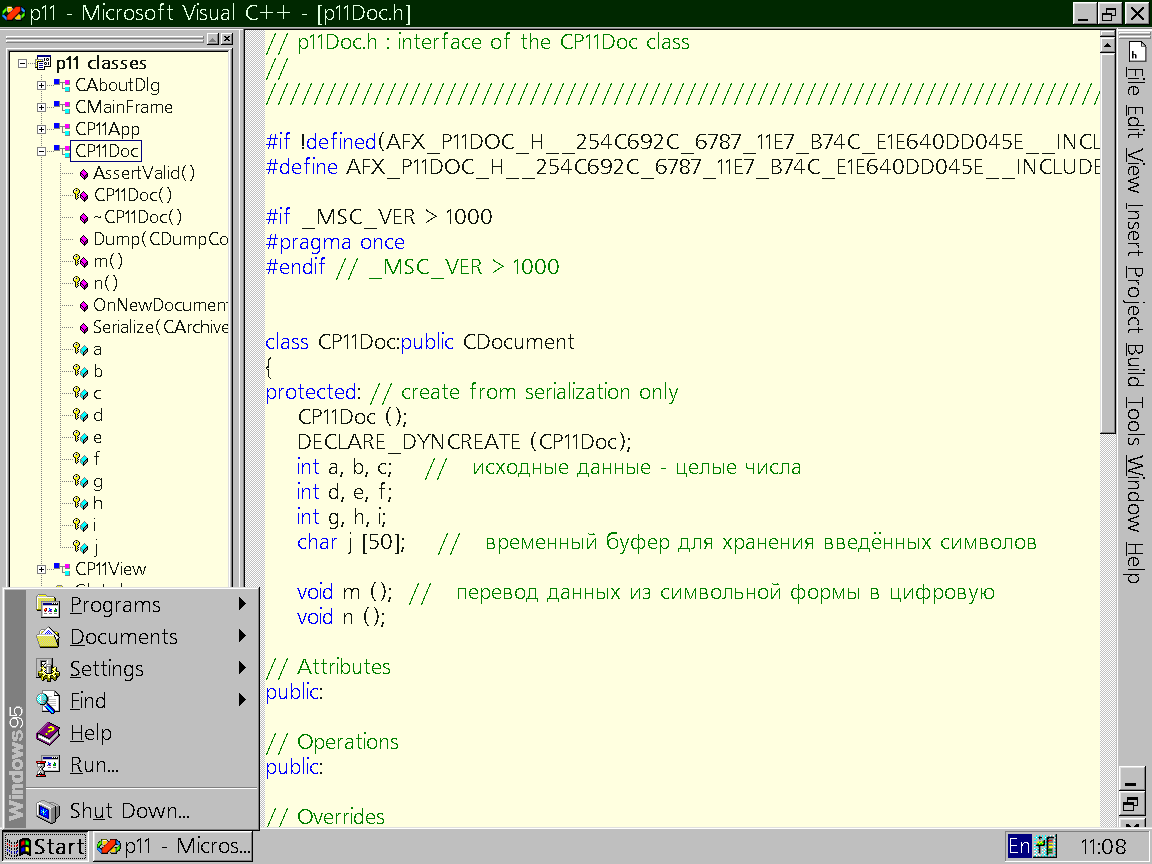Select the Serialize(CArchive) method in tree

point(160,327)
